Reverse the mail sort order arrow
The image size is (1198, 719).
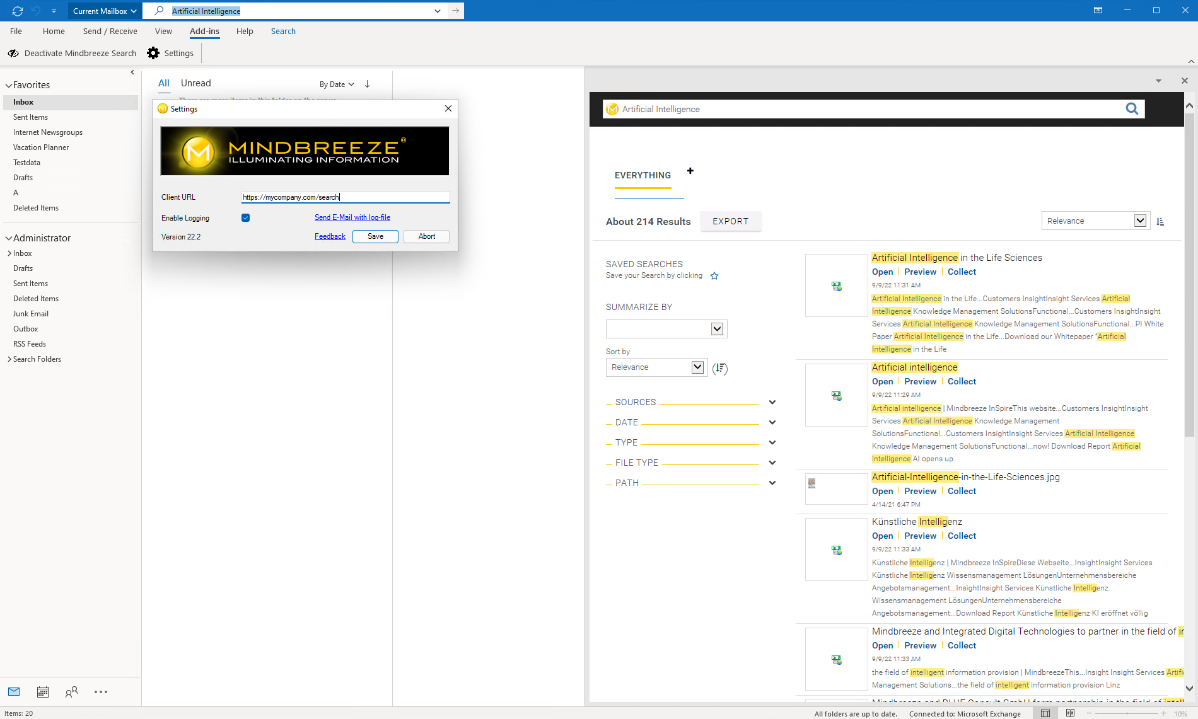point(367,84)
